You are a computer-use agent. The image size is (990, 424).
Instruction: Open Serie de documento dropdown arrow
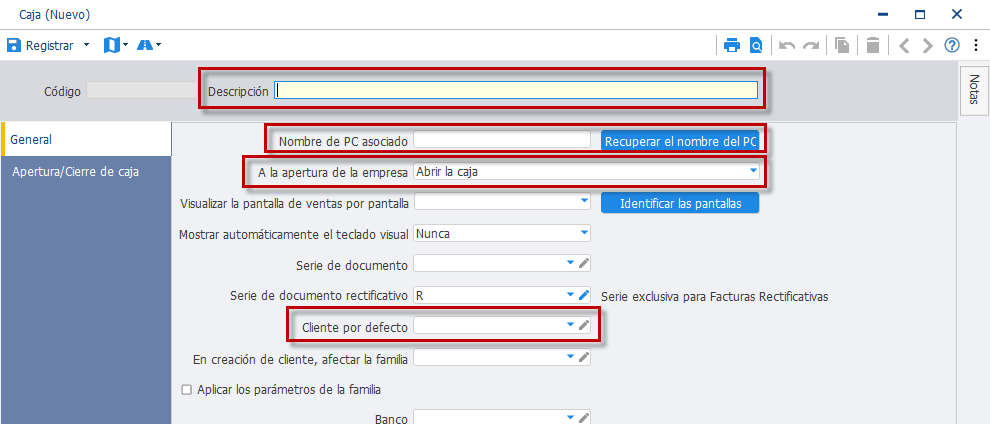click(x=571, y=263)
